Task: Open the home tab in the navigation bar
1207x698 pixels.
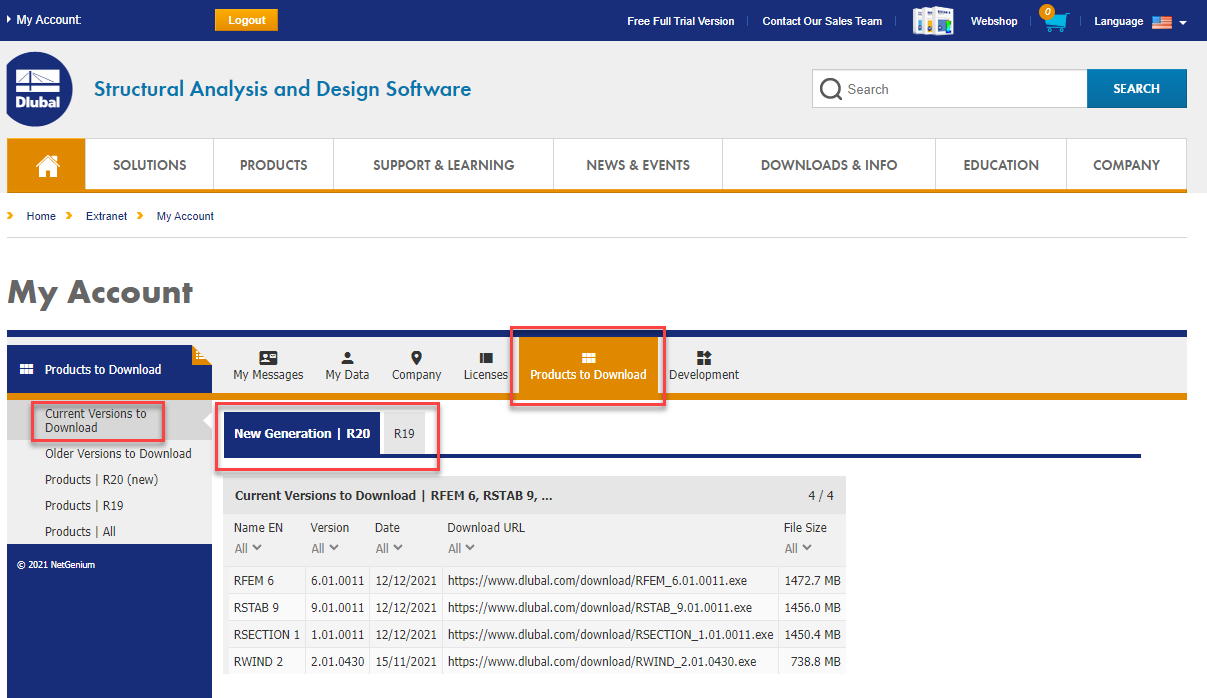Action: (x=46, y=164)
